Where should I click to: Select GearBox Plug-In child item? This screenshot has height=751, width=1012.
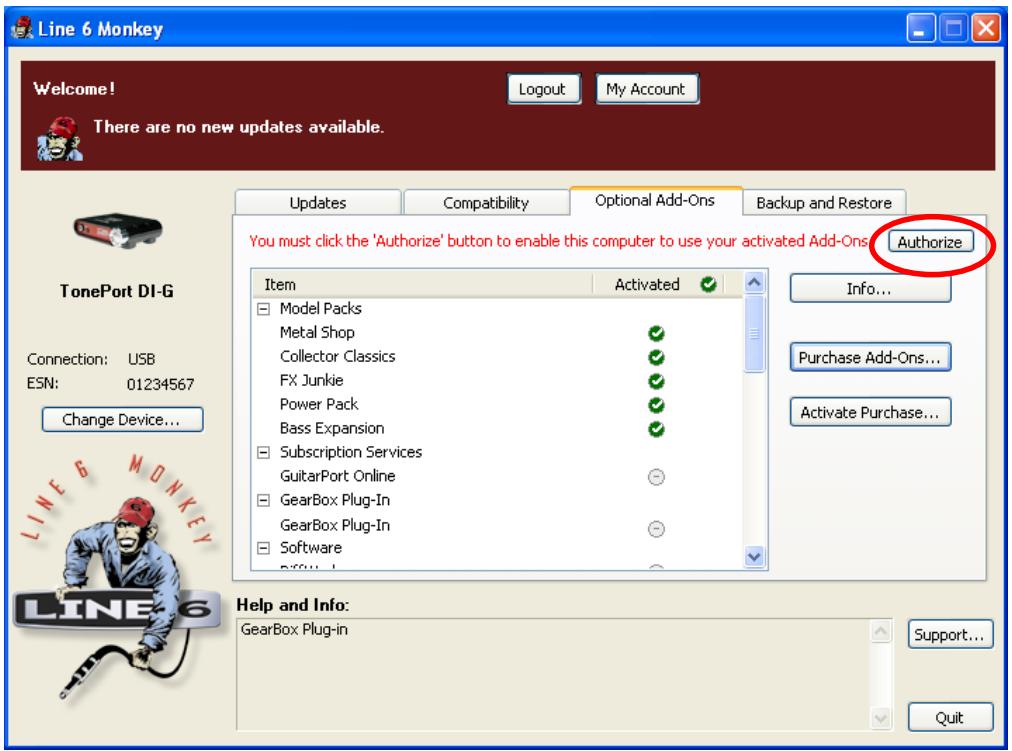coord(335,525)
